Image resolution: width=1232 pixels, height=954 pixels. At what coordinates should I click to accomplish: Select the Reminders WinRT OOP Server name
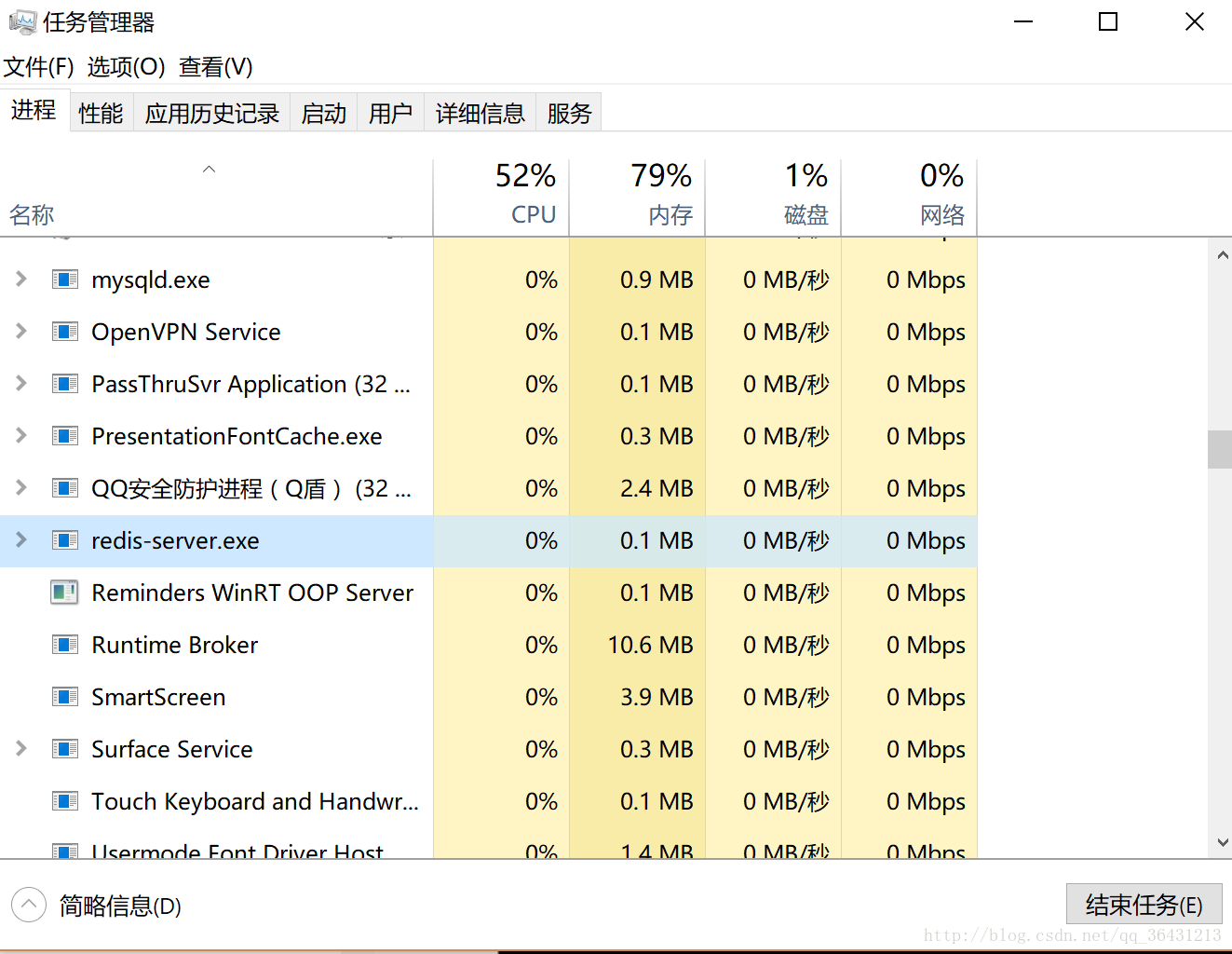coord(252,593)
